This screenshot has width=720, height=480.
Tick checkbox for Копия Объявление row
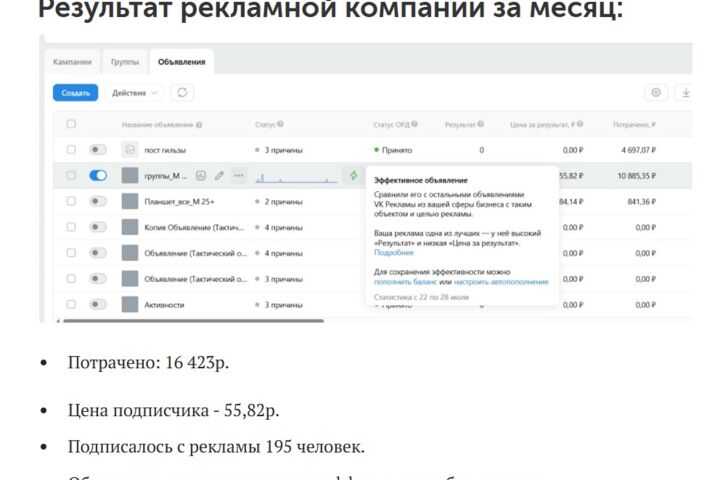pos(71,227)
